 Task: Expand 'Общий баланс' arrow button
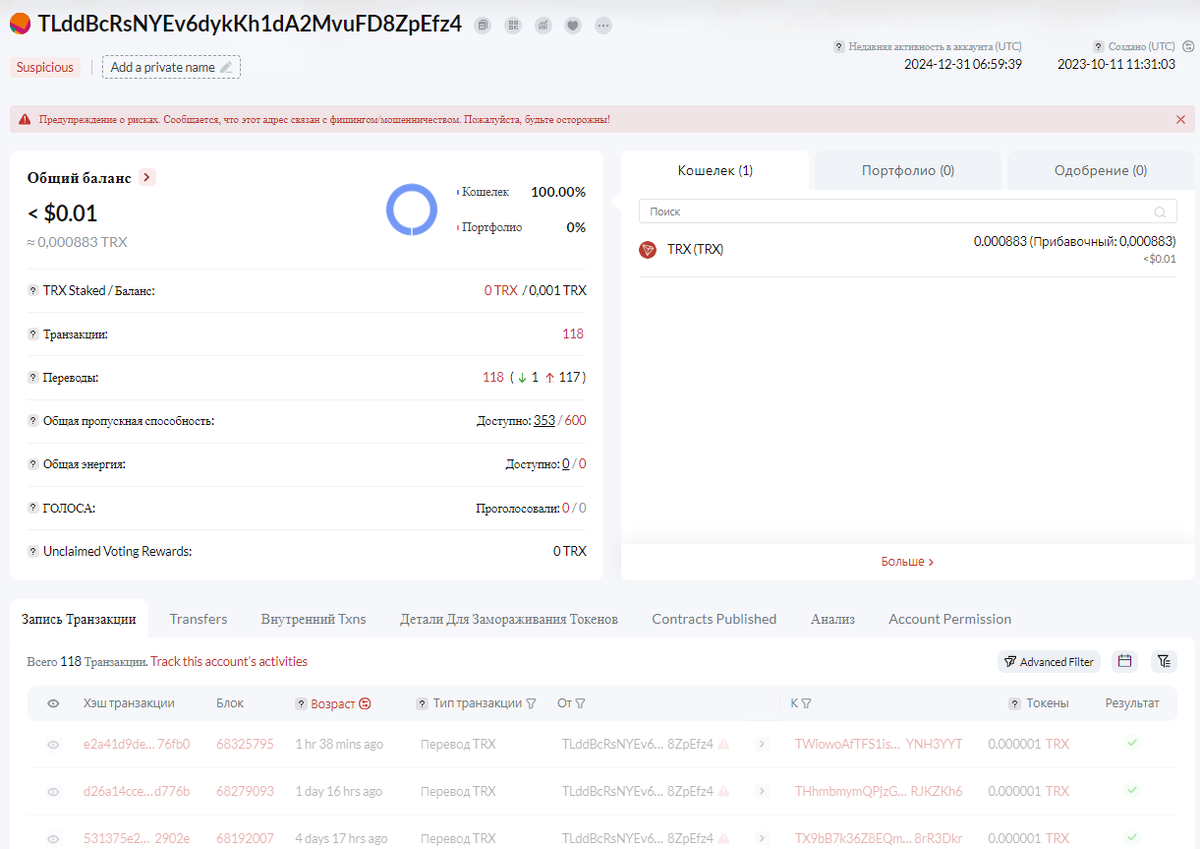tap(147, 177)
